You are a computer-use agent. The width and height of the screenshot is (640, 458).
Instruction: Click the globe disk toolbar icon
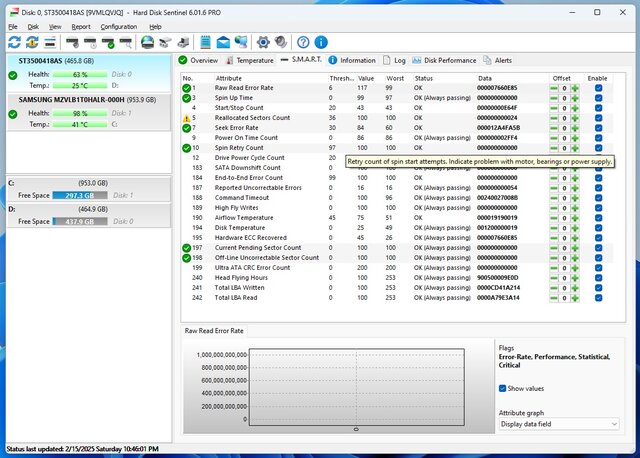click(x=148, y=42)
